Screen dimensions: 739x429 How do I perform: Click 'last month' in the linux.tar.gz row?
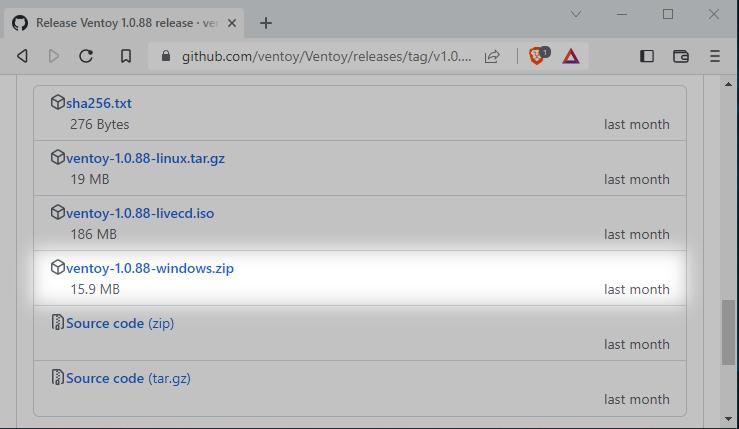pyautogui.click(x=637, y=180)
